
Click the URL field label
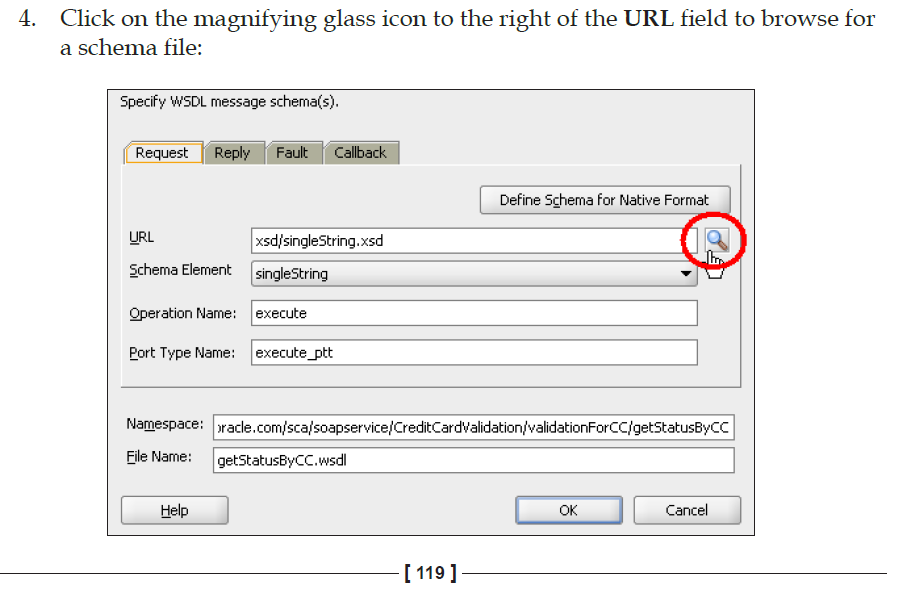click(x=141, y=237)
